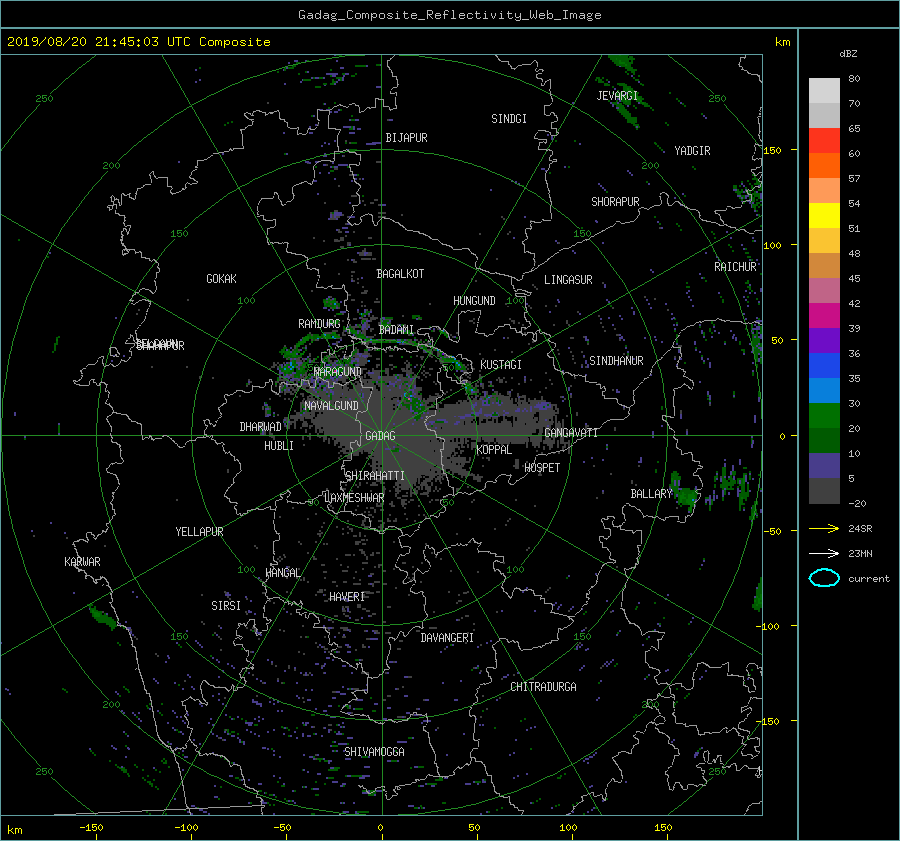Click the LINGASUR town label
900x841 pixels.
tap(568, 280)
